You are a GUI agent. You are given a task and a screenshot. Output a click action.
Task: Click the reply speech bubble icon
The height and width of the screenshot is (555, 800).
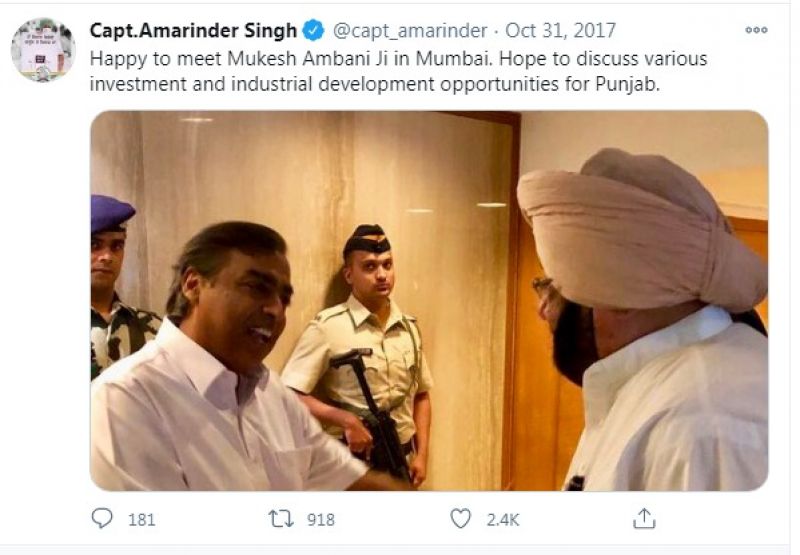tap(102, 518)
